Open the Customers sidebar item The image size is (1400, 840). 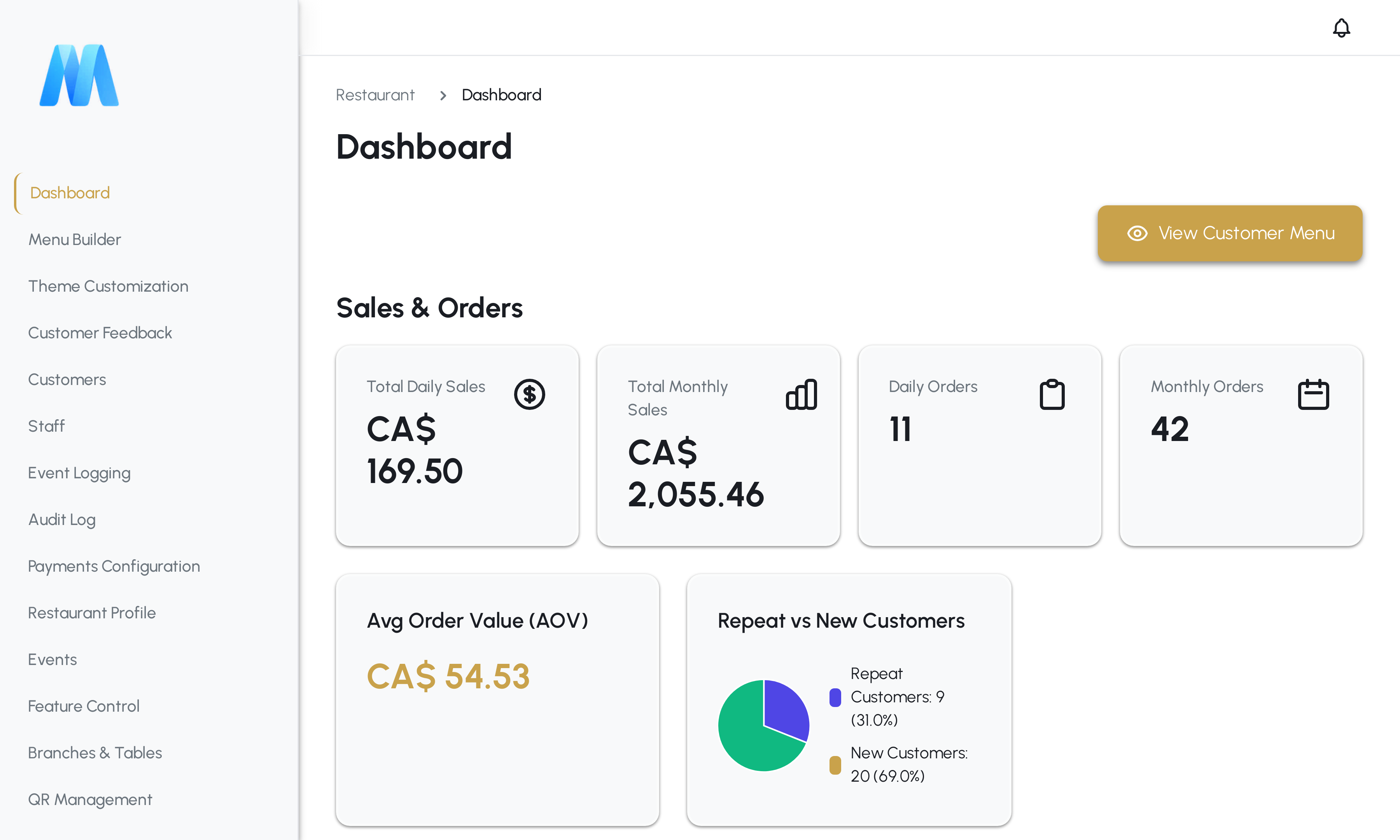pyautogui.click(x=67, y=380)
